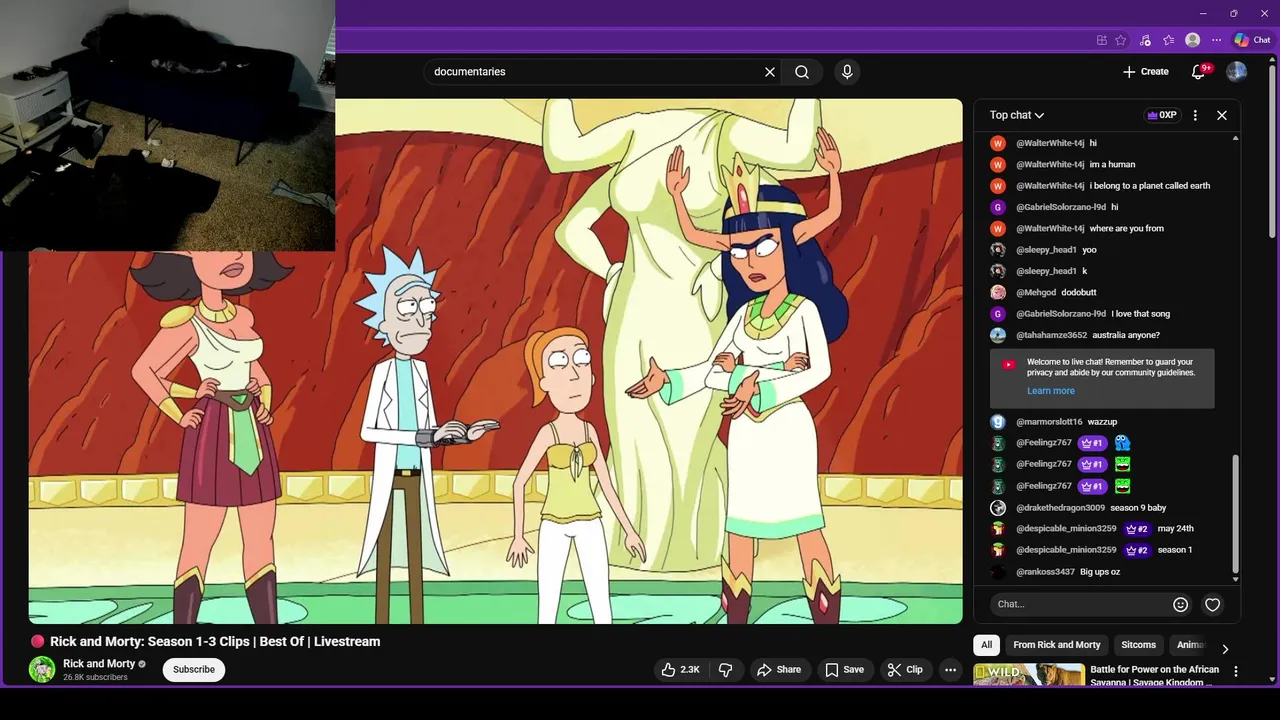Select the From Rick and Morty chip
The width and height of the screenshot is (1280, 720).
[x=1057, y=645]
